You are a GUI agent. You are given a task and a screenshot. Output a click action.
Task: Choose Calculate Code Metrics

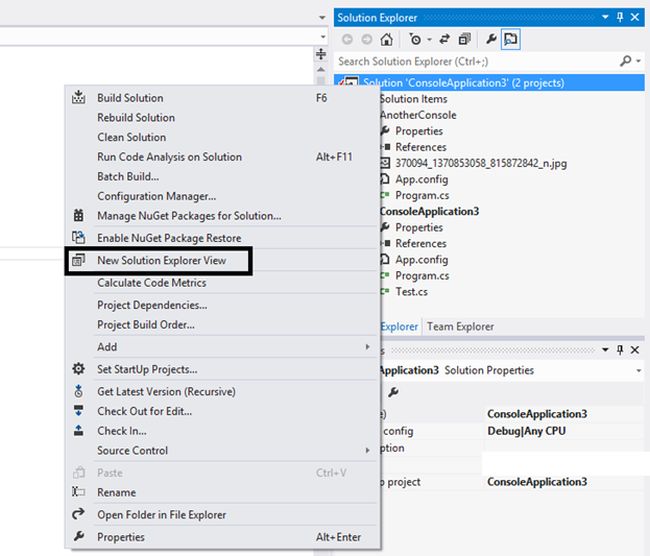(223, 283)
